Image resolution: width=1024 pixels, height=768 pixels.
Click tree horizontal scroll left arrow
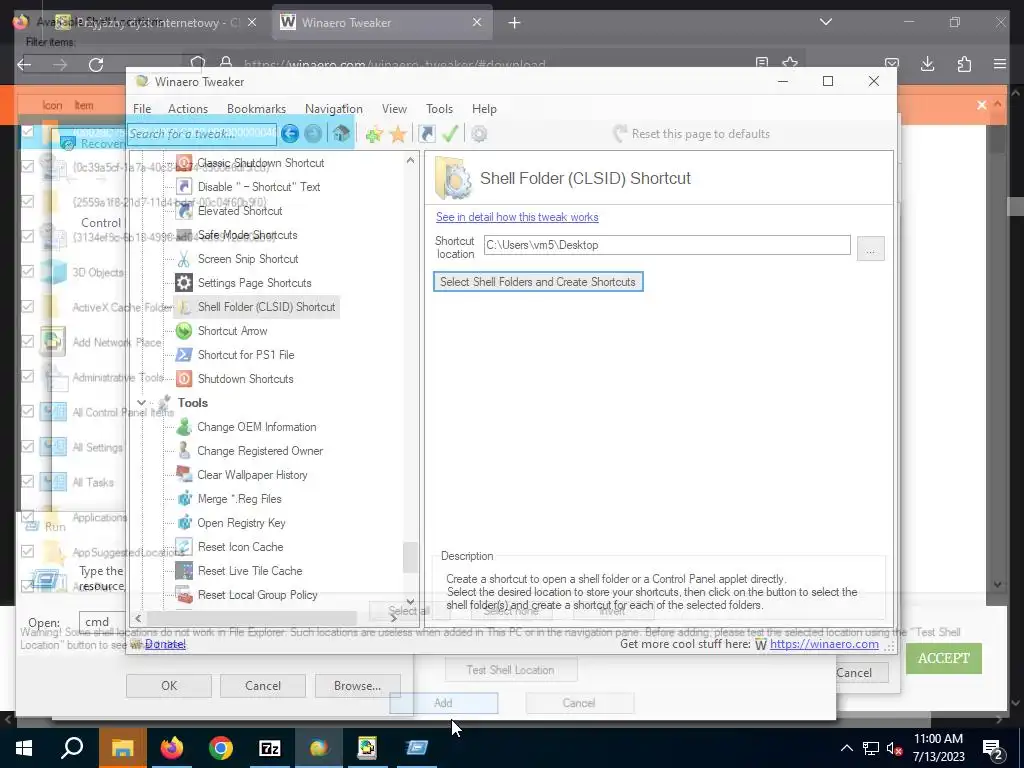click(138, 618)
